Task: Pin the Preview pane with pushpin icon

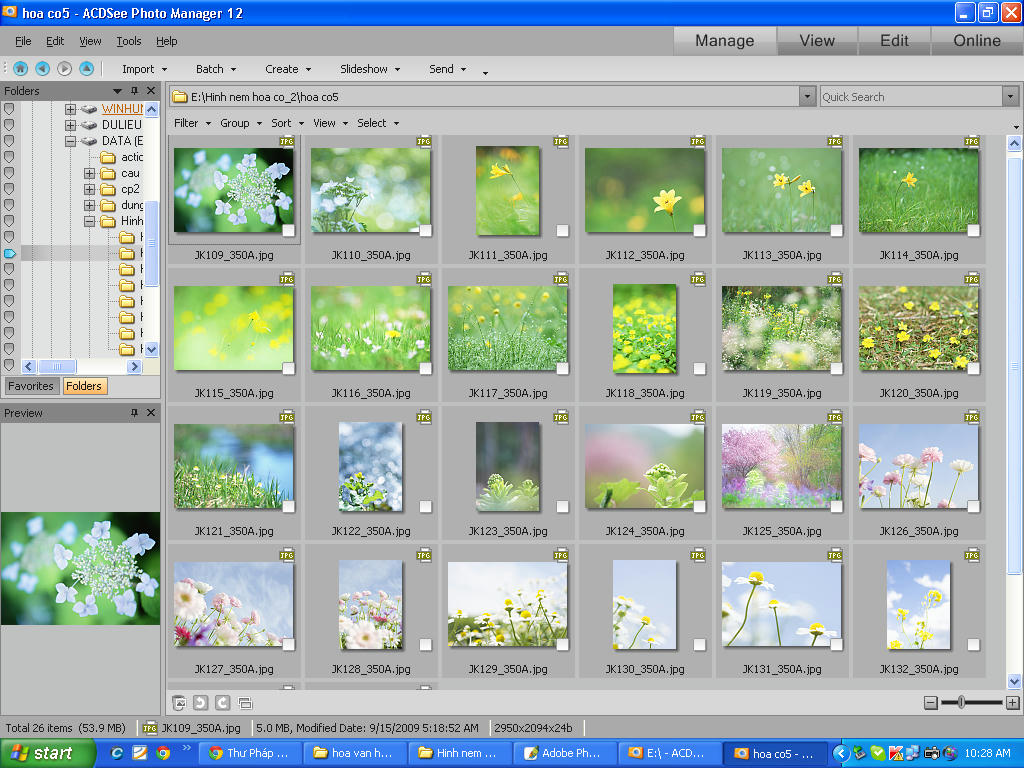Action: pos(135,413)
